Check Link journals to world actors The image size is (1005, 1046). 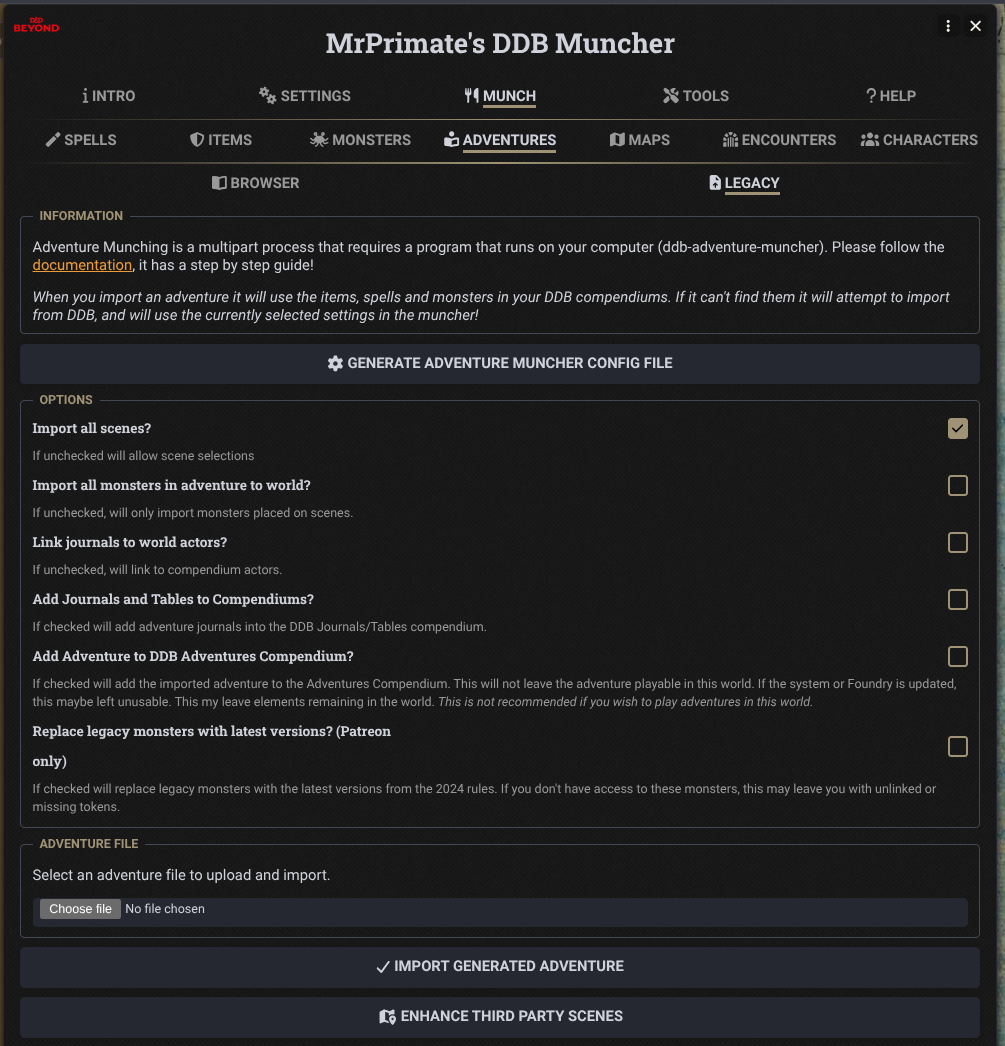(958, 542)
